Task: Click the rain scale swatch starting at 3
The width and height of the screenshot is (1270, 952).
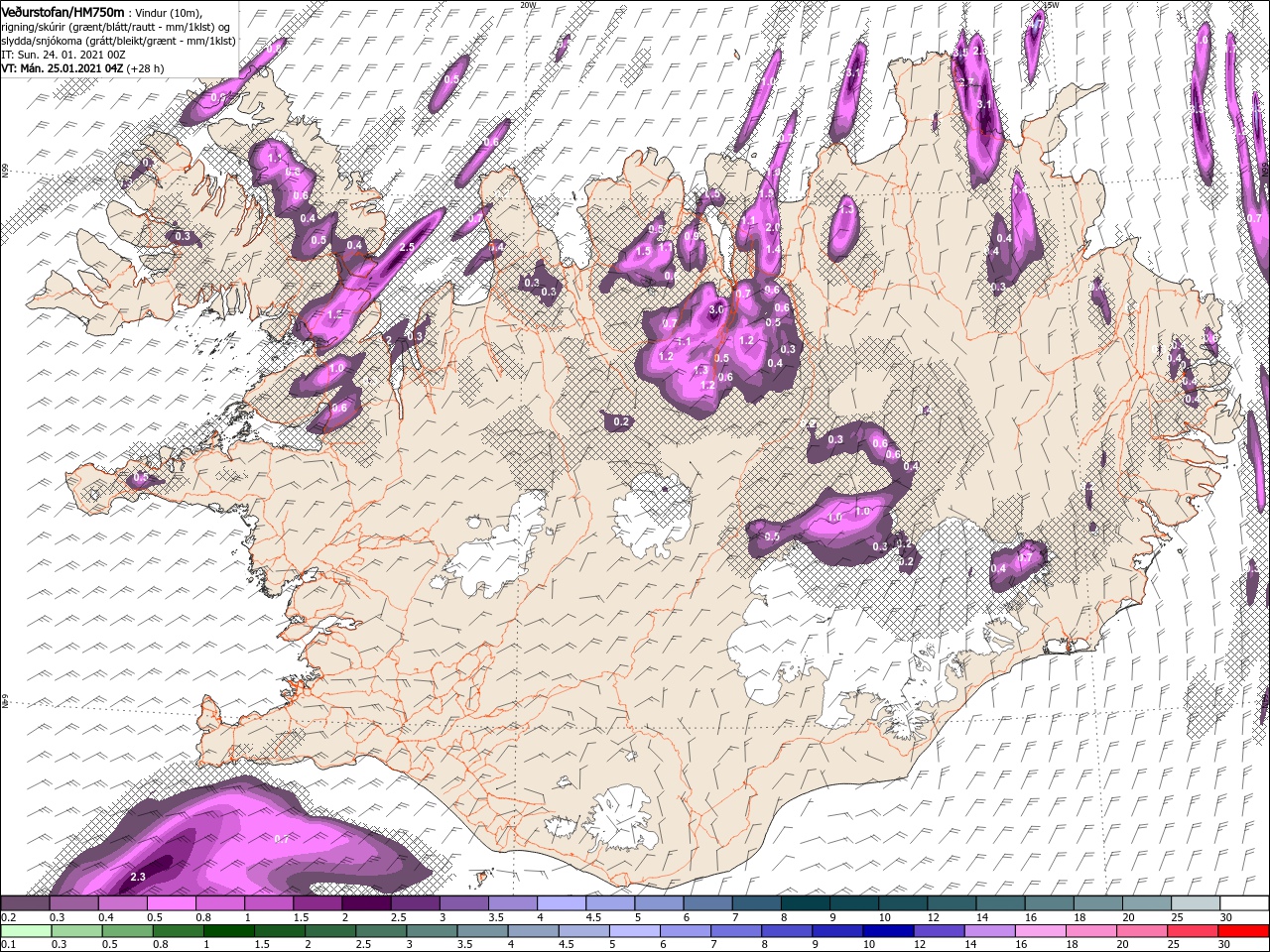Action: [x=432, y=930]
